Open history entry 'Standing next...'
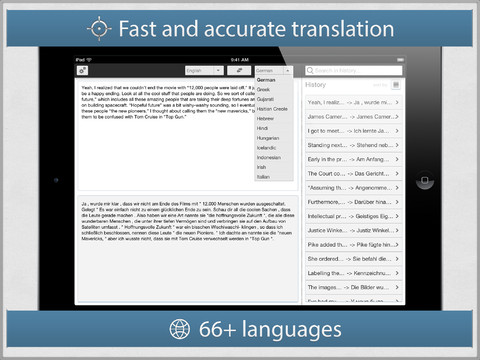The width and height of the screenshot is (480, 360). (x=354, y=145)
